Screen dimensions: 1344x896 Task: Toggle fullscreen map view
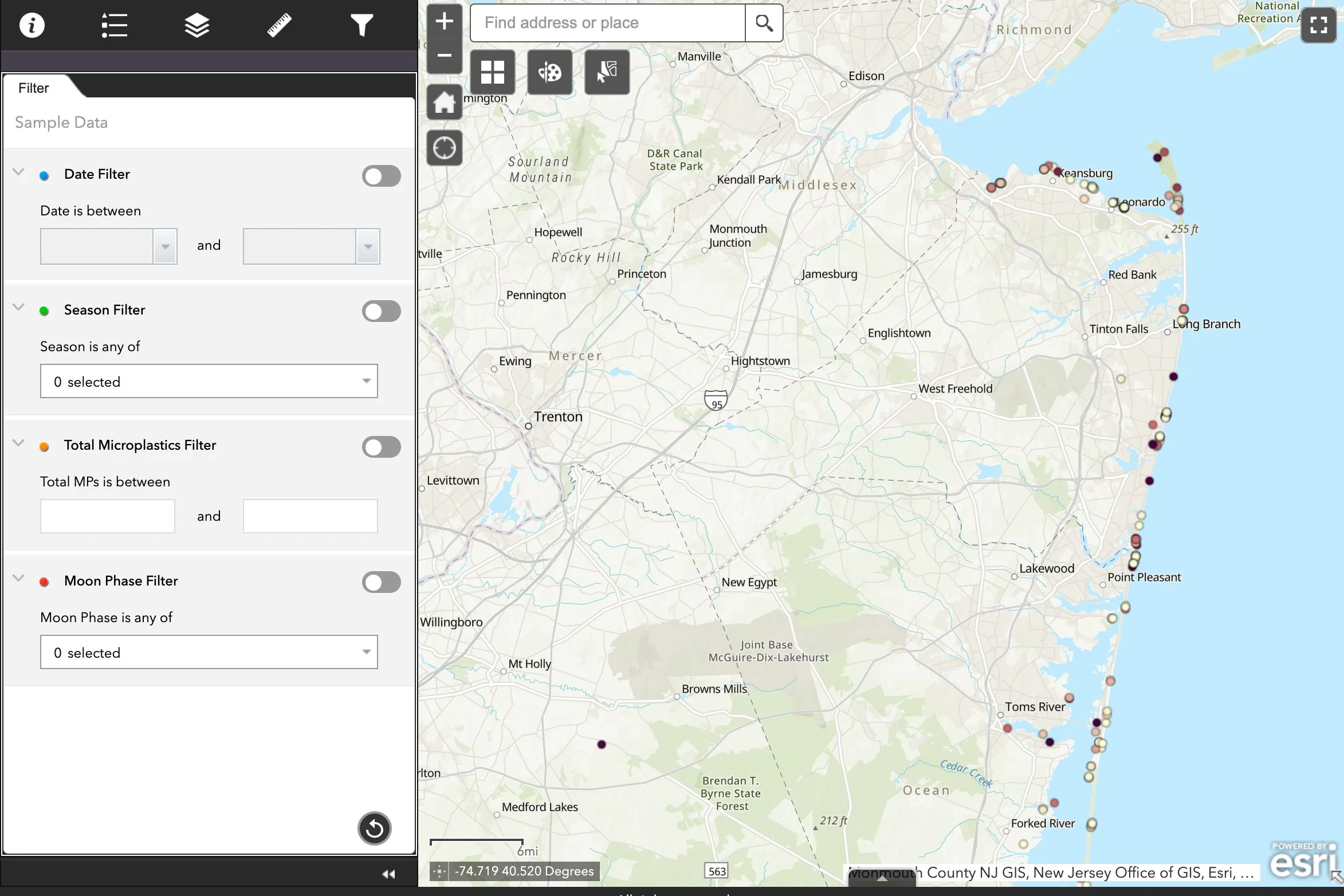coord(1318,25)
